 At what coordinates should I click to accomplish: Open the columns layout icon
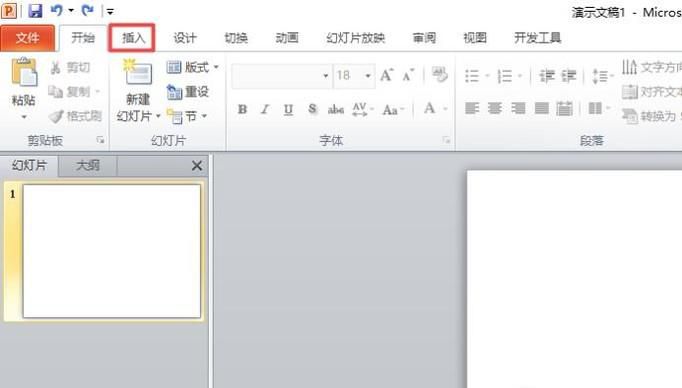coord(595,108)
